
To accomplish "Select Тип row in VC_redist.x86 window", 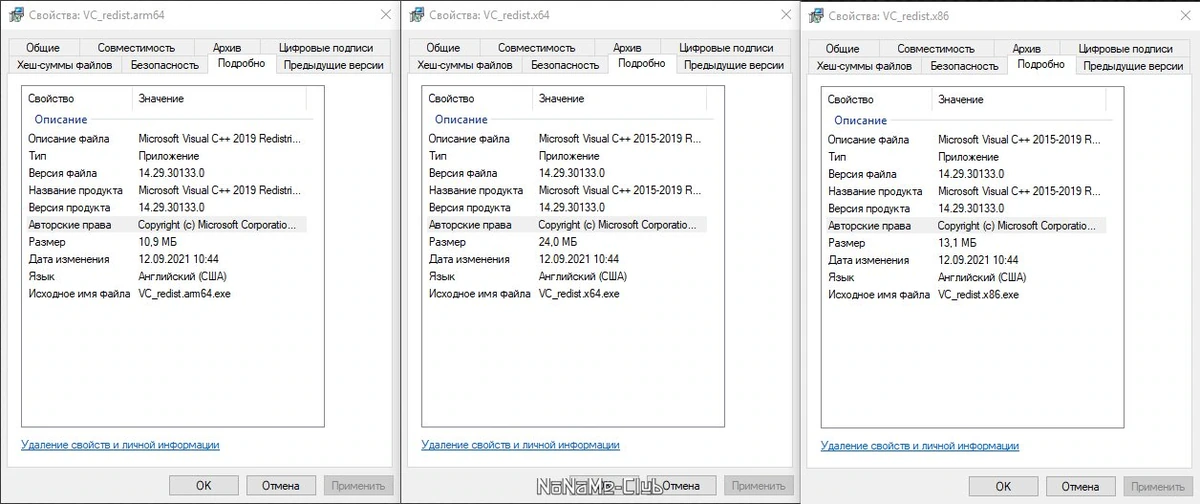I will (x=965, y=156).
